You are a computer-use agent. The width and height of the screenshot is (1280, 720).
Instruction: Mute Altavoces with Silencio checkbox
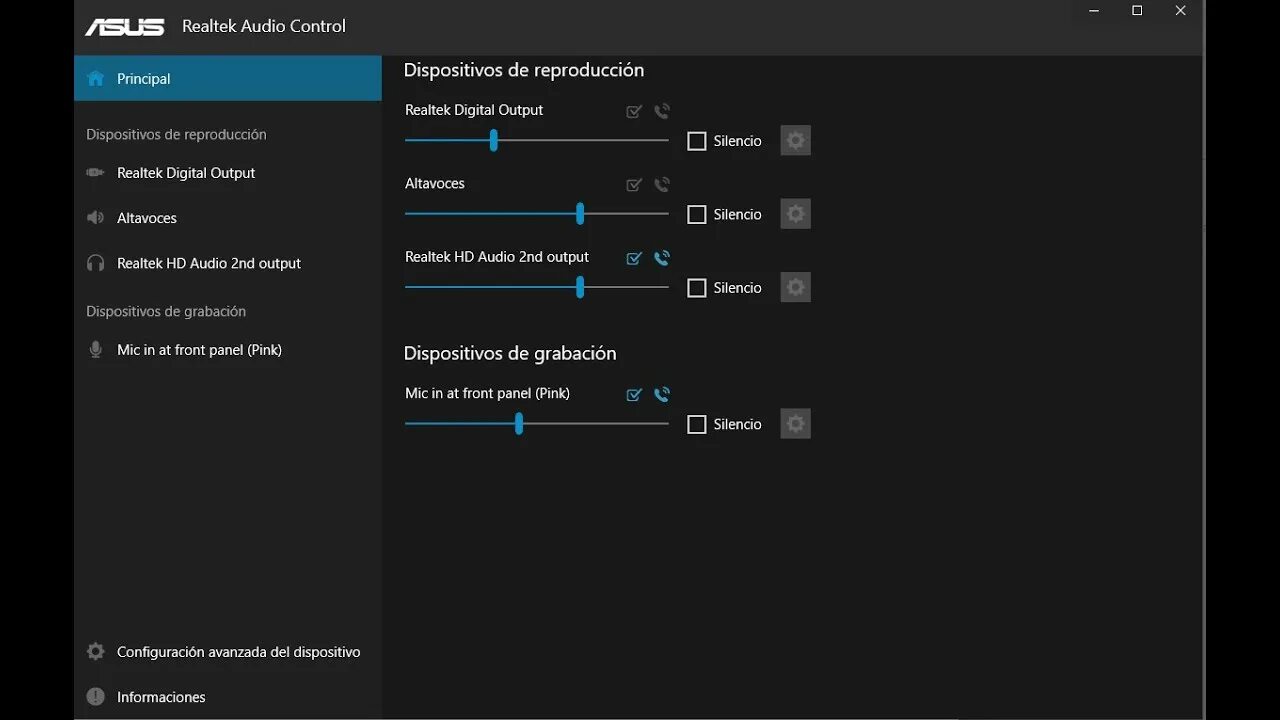pyautogui.click(x=697, y=214)
